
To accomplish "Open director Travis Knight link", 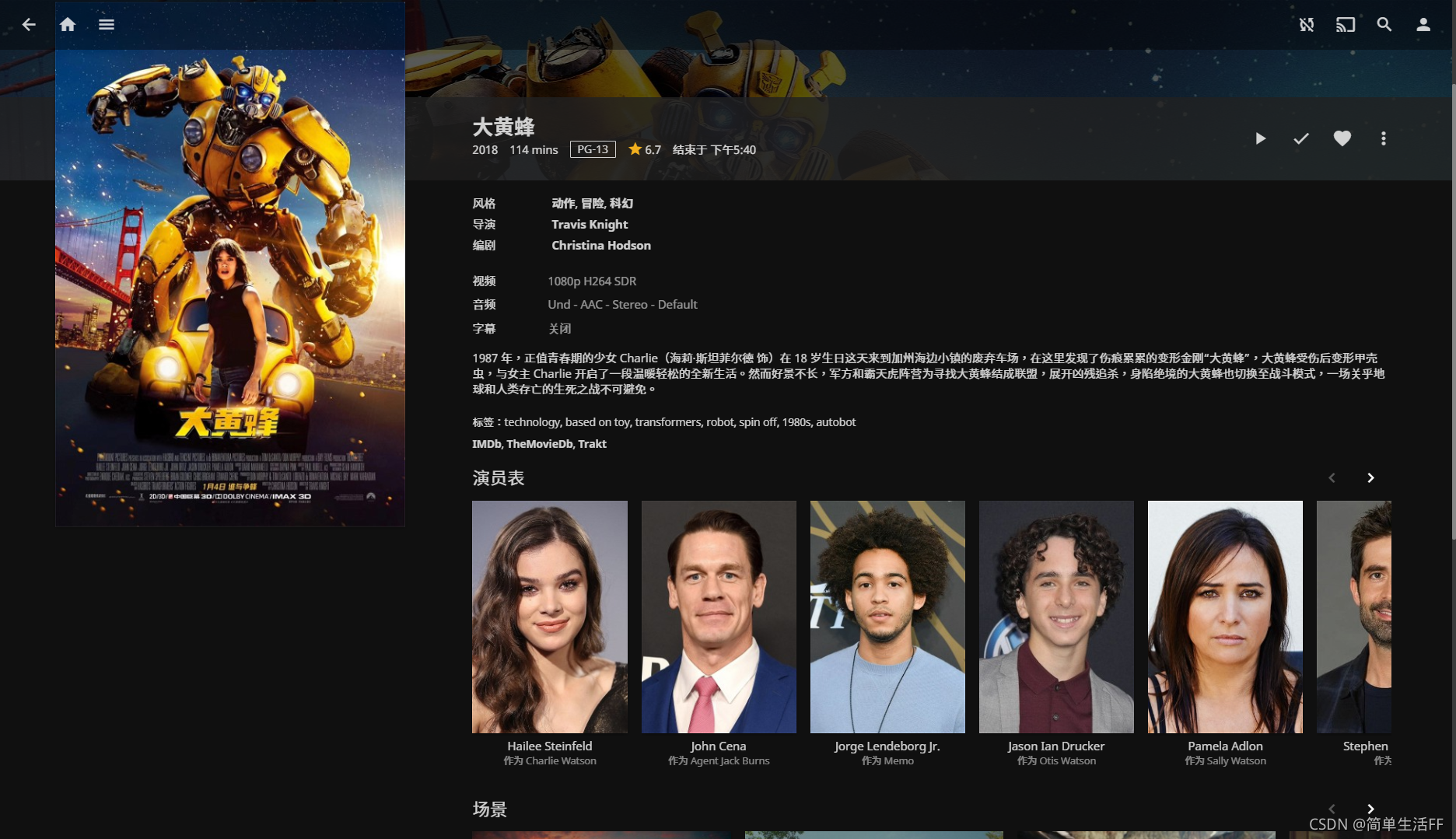I will [590, 224].
